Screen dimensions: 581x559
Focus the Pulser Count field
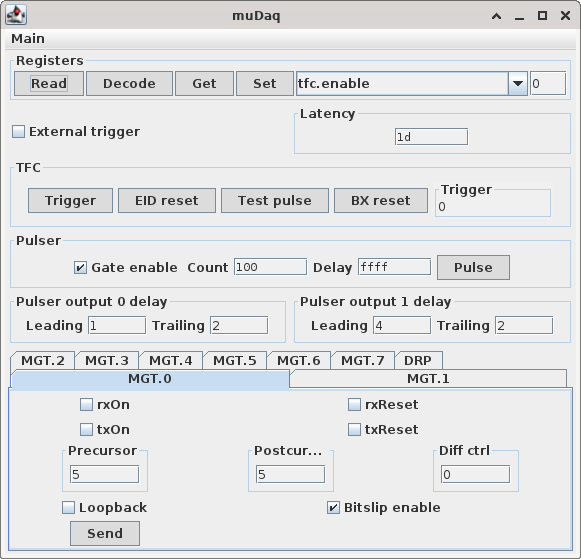point(270,267)
